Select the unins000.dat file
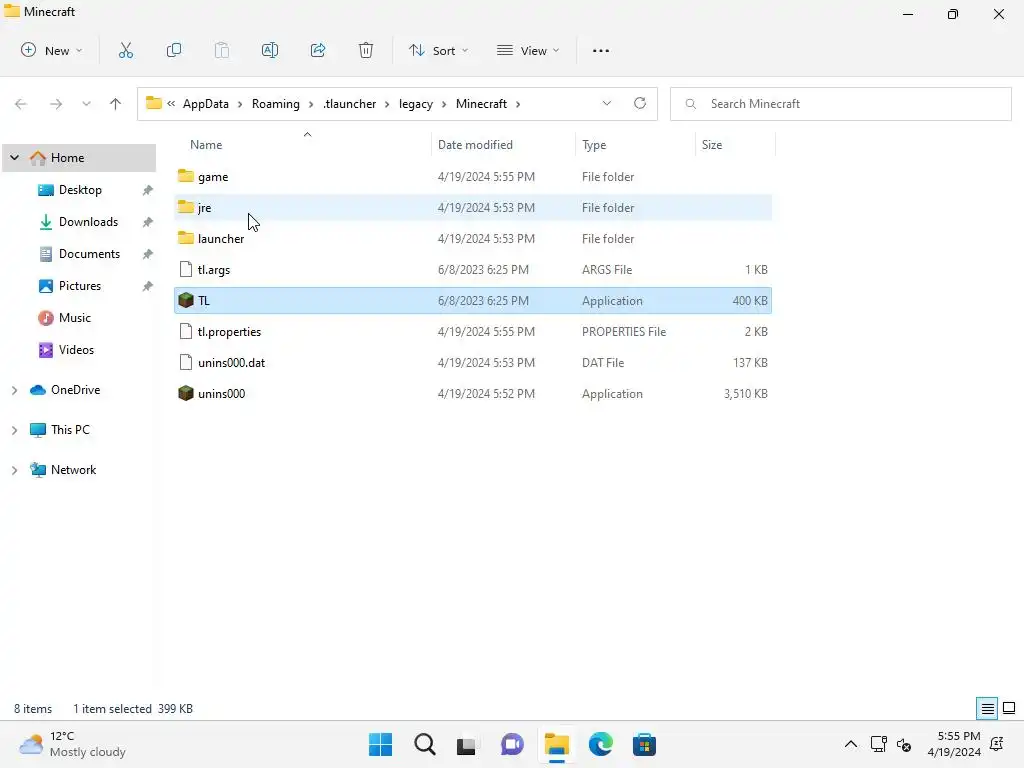This screenshot has width=1024, height=768. point(473,362)
